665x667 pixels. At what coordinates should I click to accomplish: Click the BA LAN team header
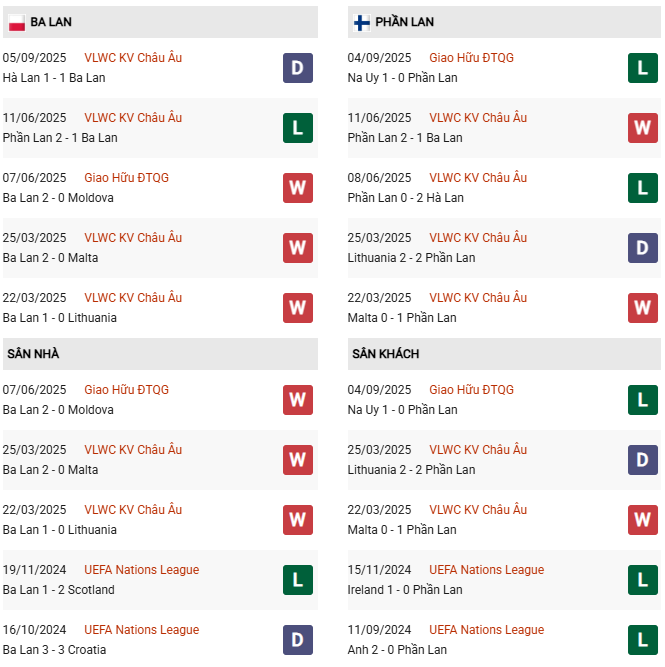[160, 22]
